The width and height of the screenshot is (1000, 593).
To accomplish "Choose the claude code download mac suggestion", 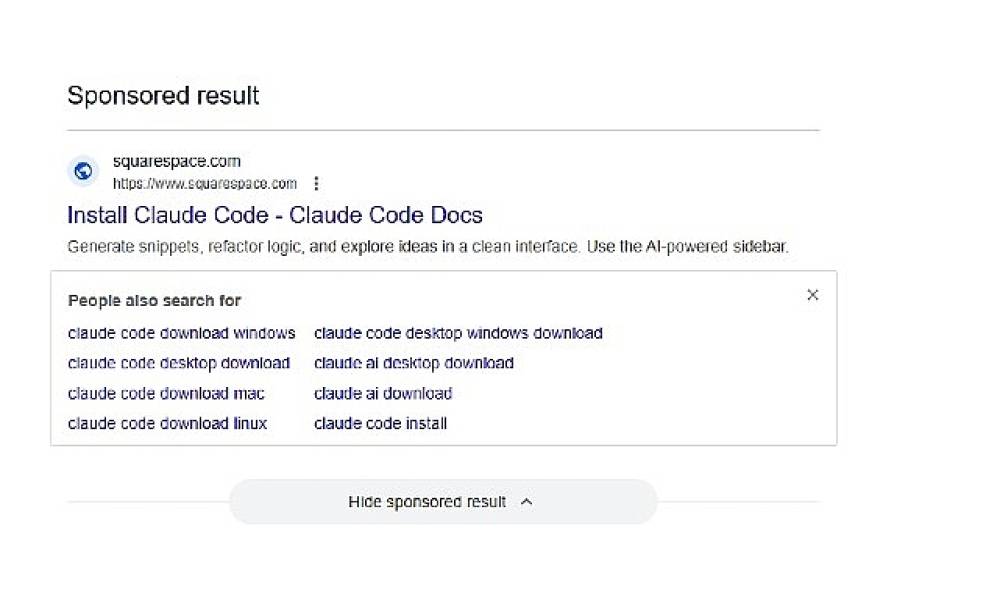I will [x=166, y=393].
